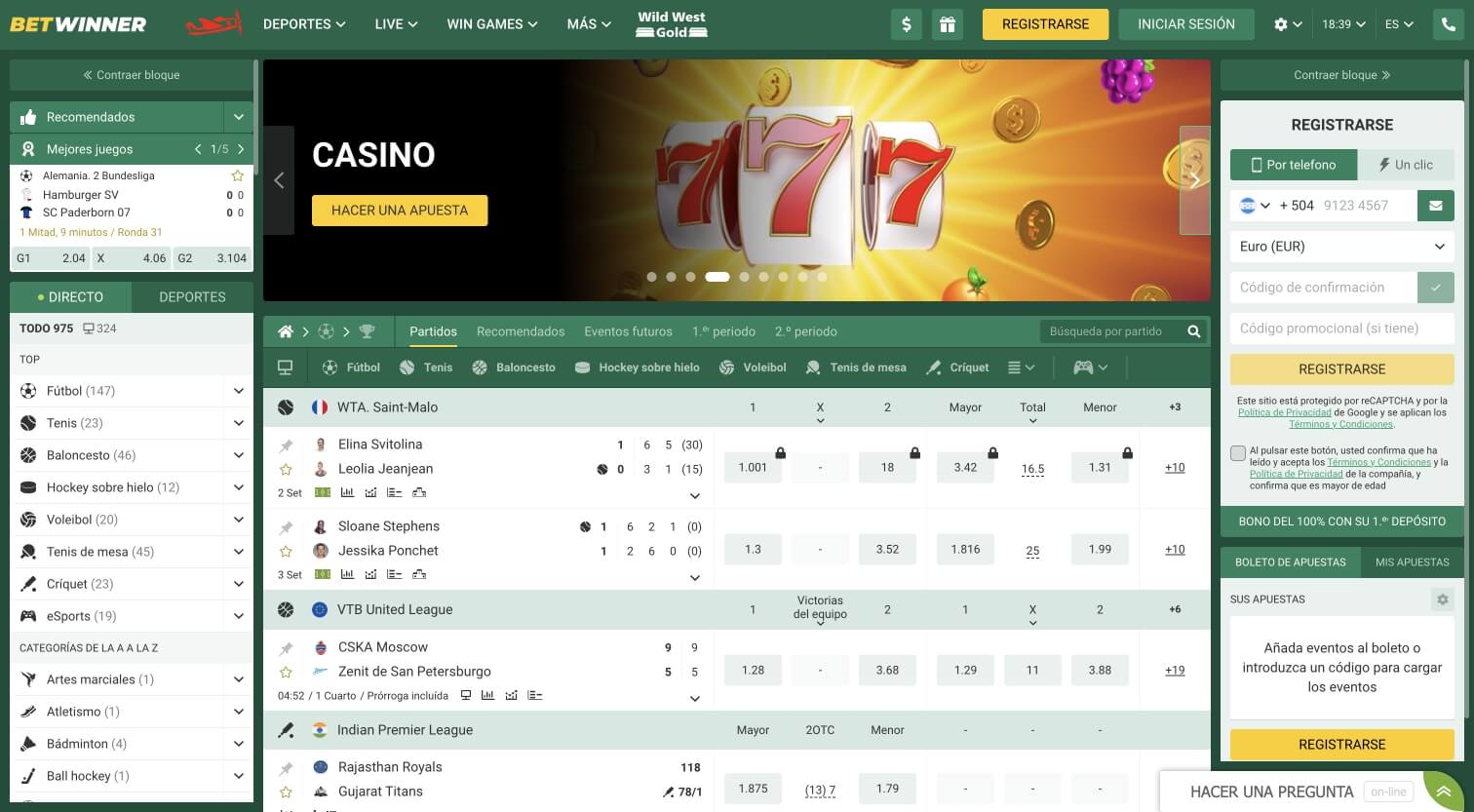Favorite the Zenit de San Petersburgo star
1474x812 pixels.
[286, 672]
